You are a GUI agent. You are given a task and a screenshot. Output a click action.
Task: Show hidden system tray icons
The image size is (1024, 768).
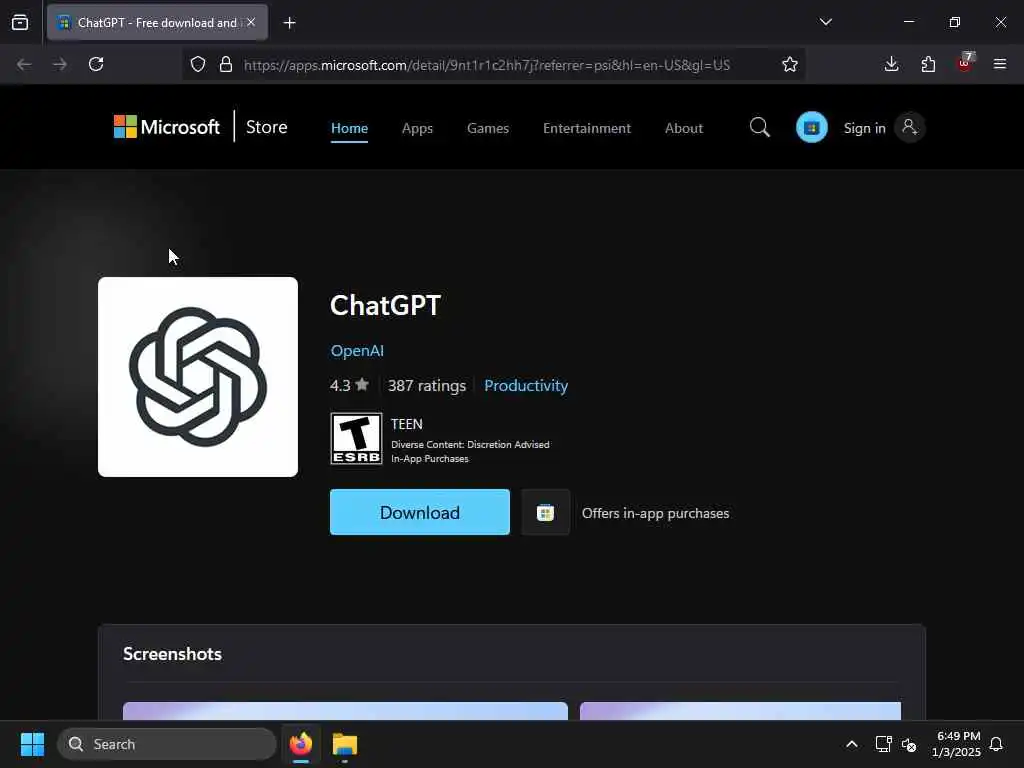(852, 744)
